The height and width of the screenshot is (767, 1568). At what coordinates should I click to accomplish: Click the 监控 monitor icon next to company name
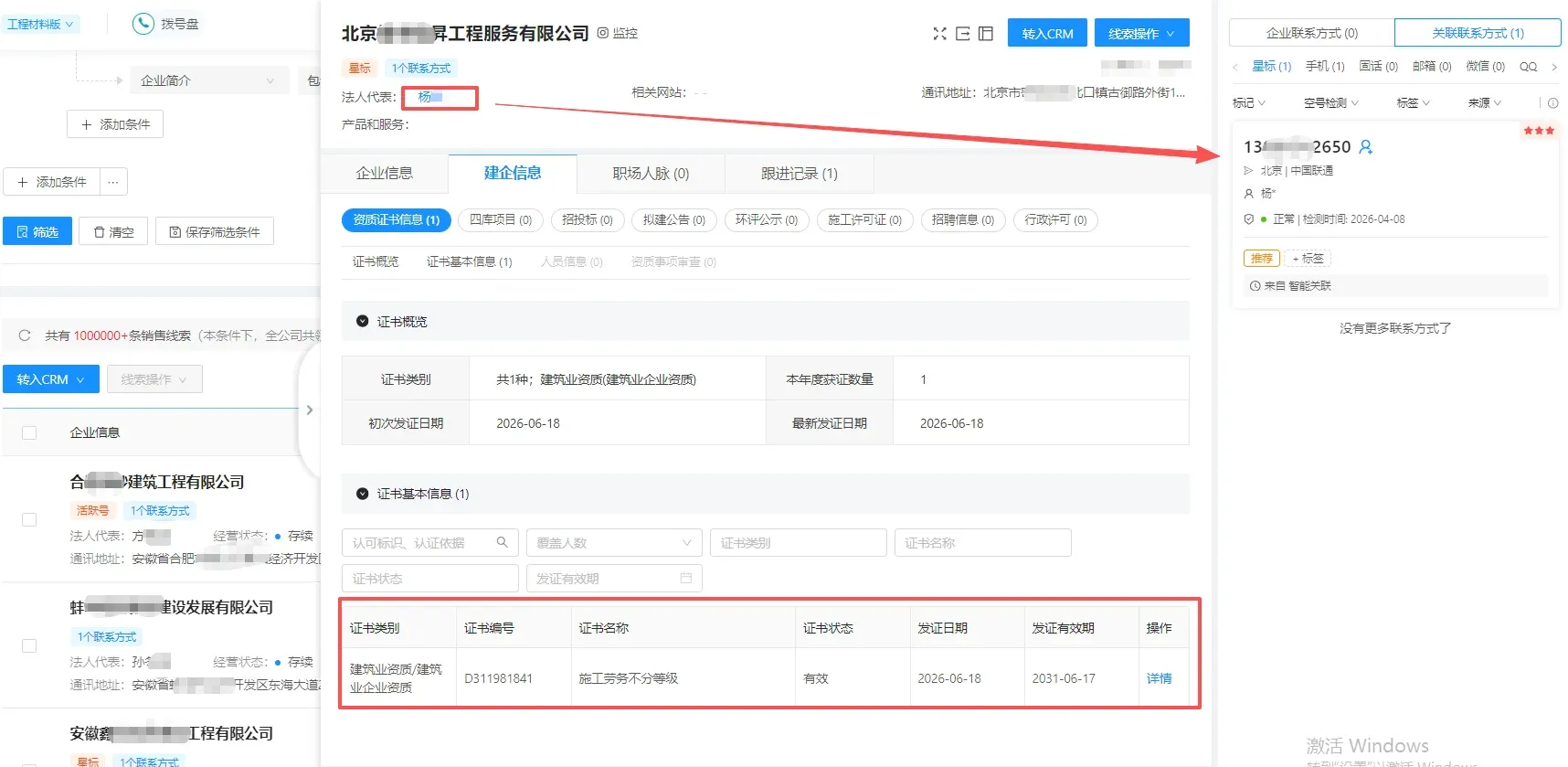point(603,33)
